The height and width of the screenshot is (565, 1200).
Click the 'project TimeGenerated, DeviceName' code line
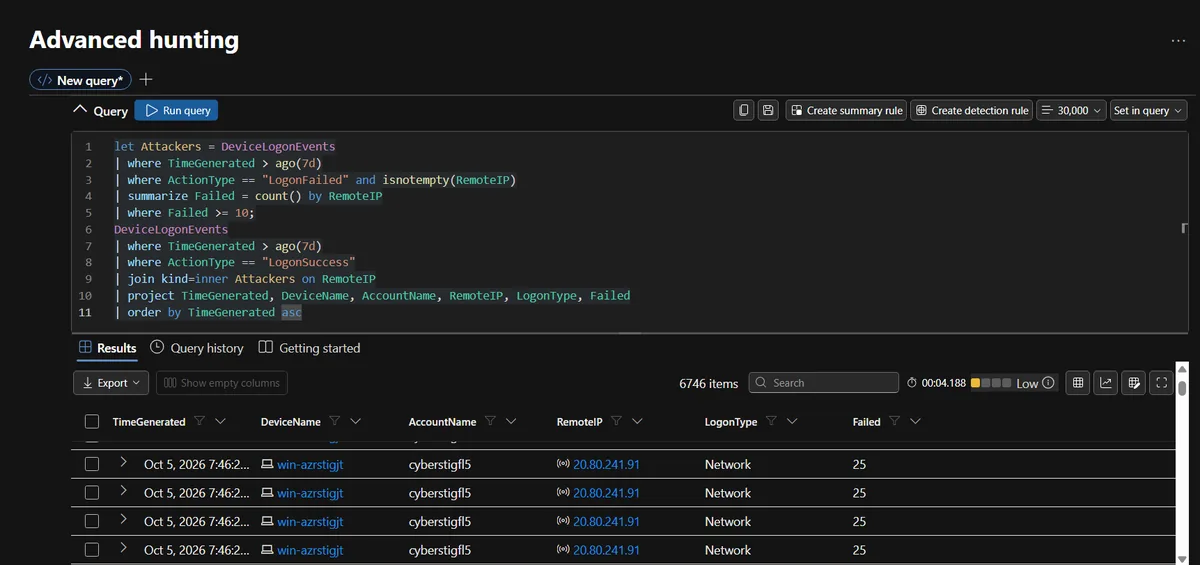(x=372, y=296)
